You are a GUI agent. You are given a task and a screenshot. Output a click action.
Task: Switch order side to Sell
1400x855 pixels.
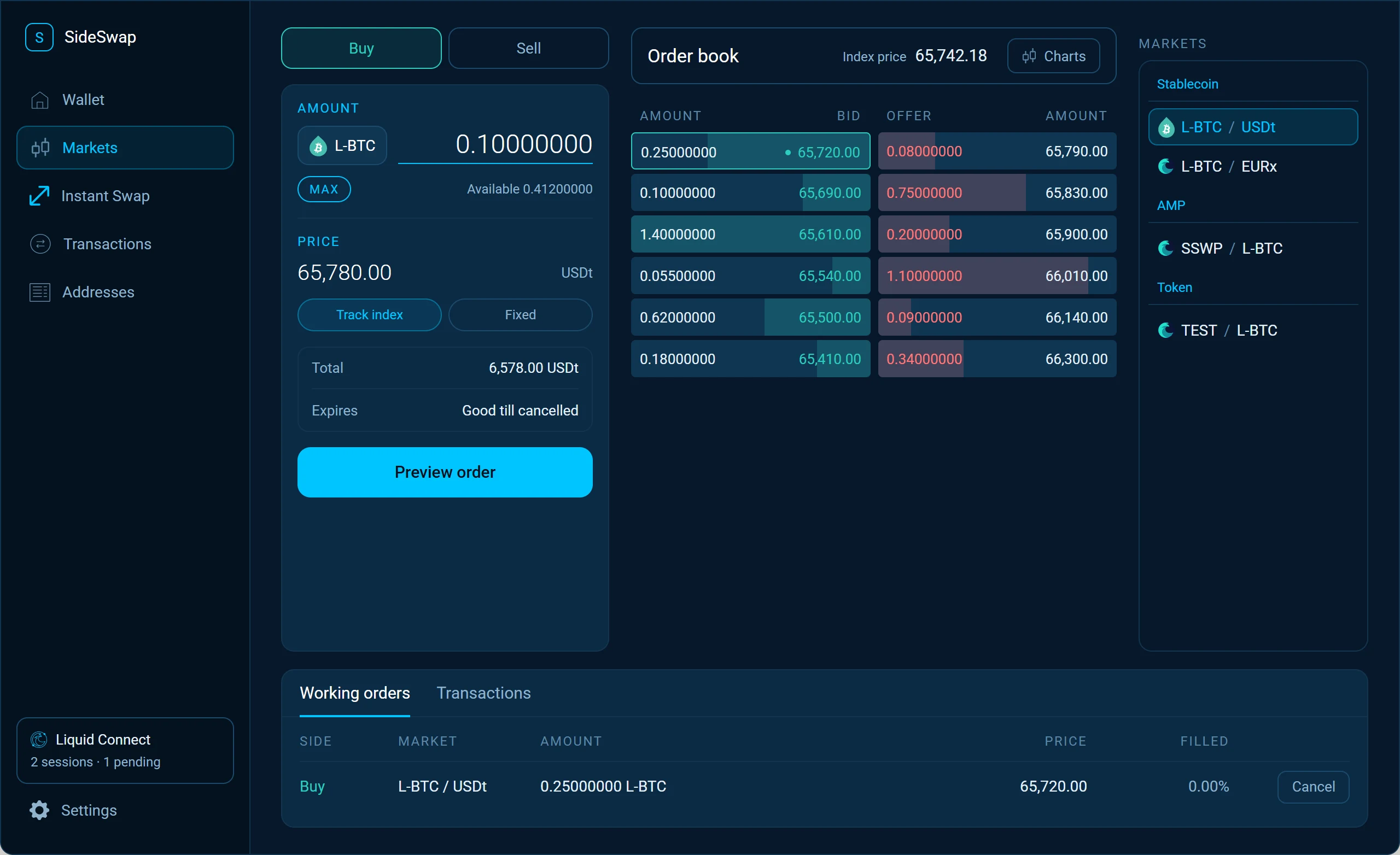point(528,48)
